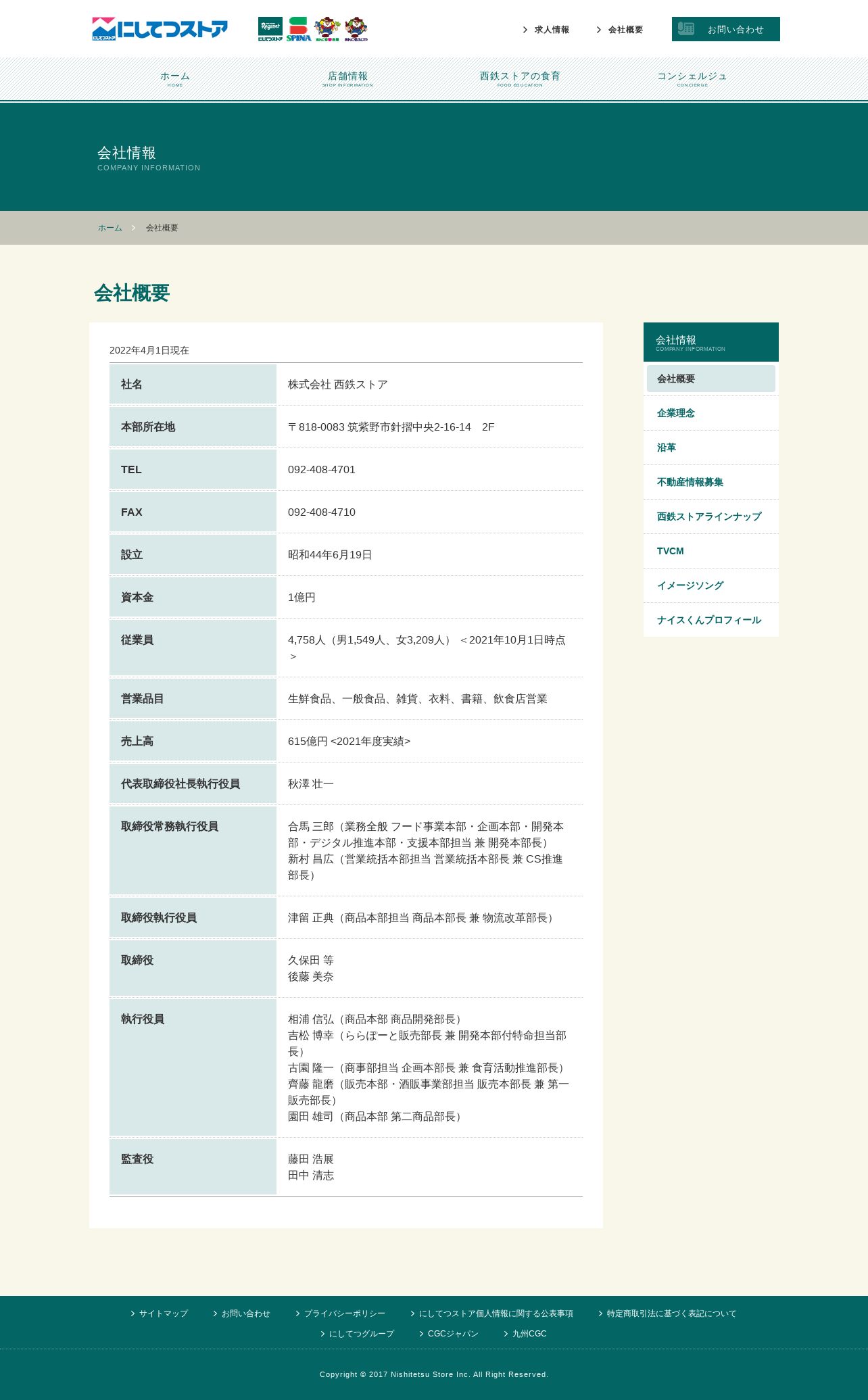Screen dimensions: 868x1400
Task: Click the first mascot character logo
Action: (x=327, y=29)
